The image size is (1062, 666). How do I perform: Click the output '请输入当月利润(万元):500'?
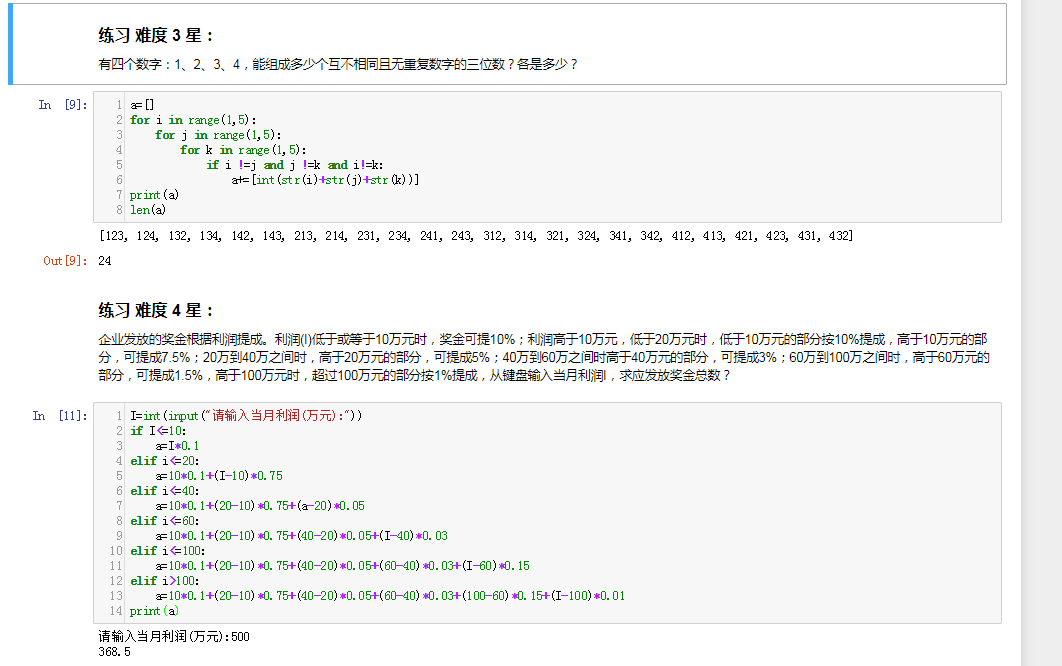174,637
